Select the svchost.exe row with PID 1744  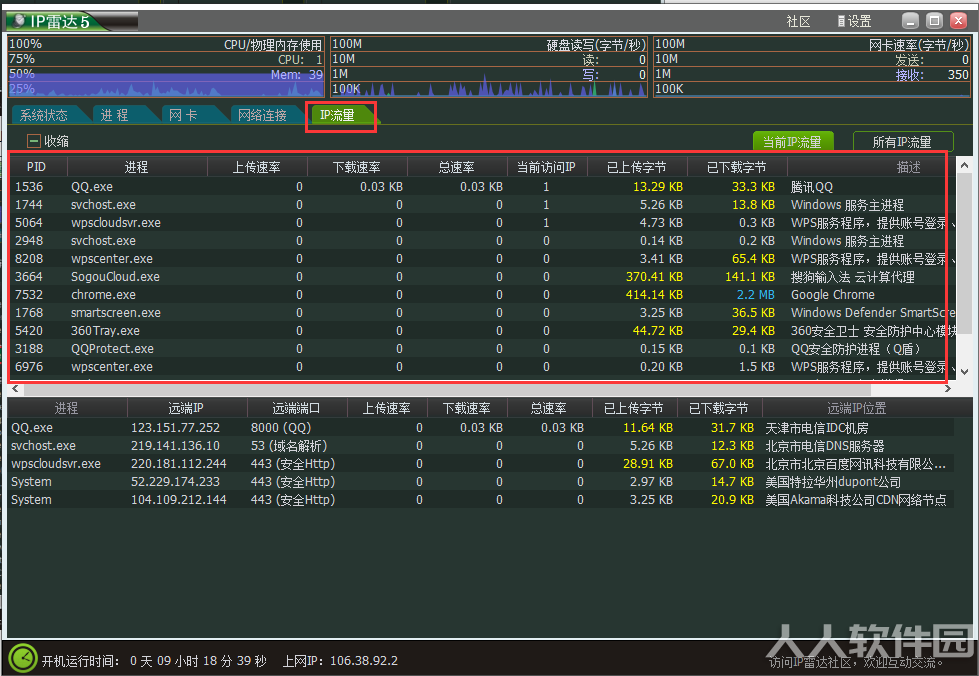coord(480,205)
